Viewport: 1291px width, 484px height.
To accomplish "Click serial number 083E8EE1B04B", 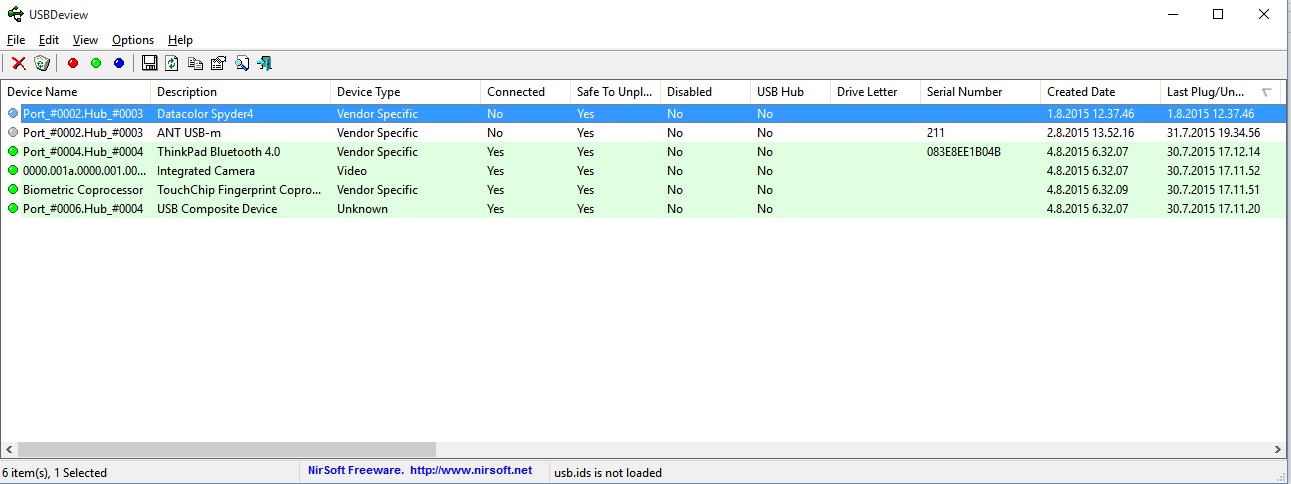I will 964,152.
